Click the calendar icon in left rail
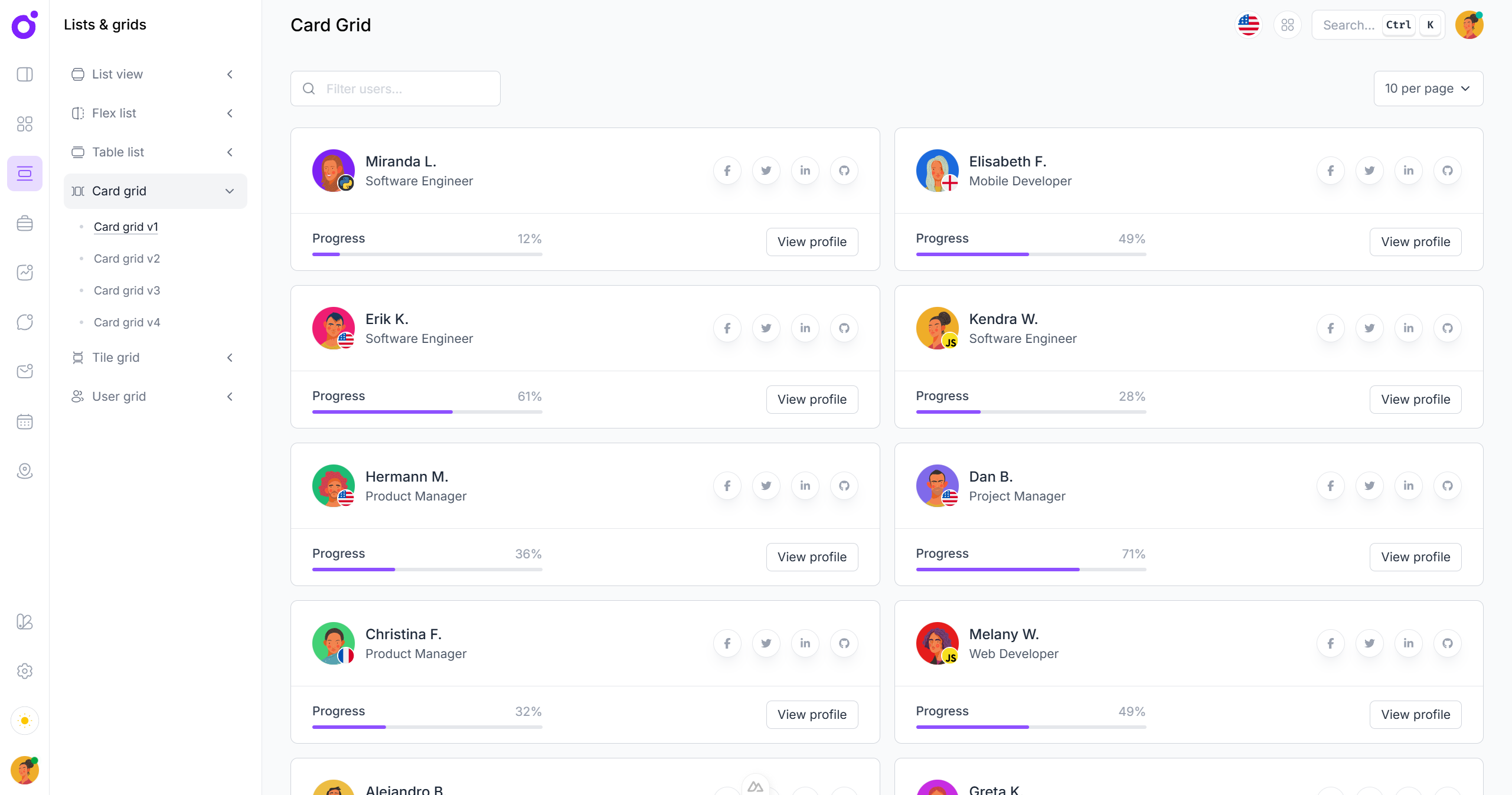The height and width of the screenshot is (795, 1512). (25, 421)
